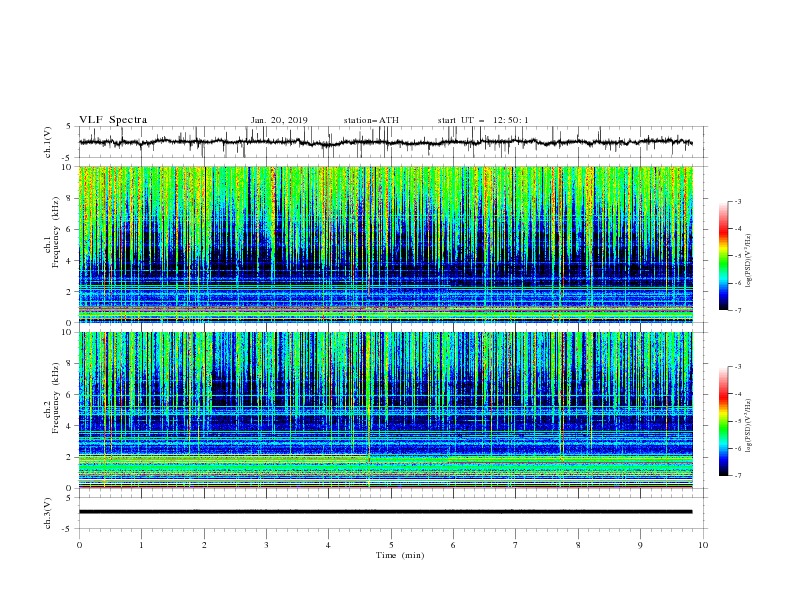Click the 'VLF Spectra' title text
The image size is (792, 612).
coord(113,120)
